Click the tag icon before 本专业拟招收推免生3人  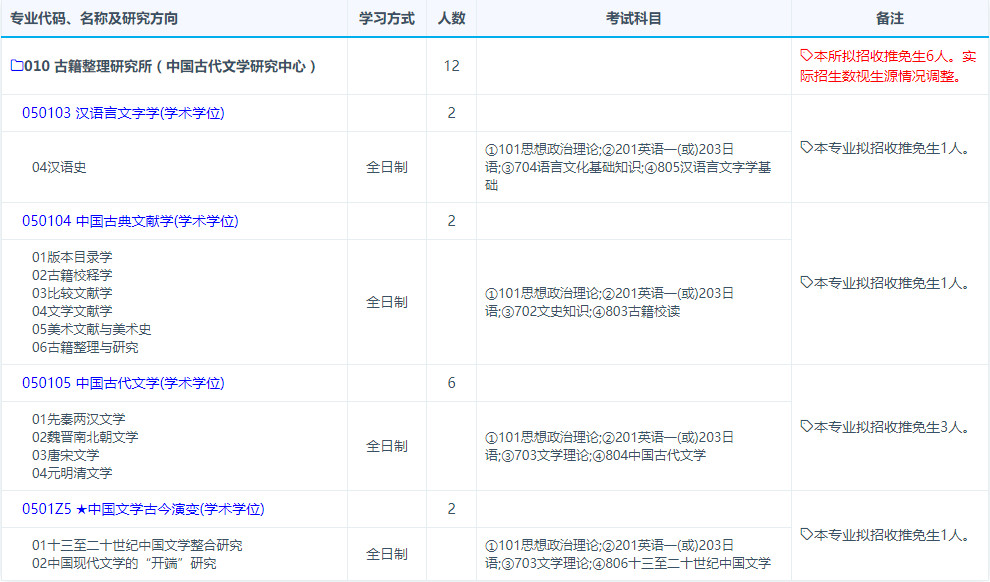[807, 427]
